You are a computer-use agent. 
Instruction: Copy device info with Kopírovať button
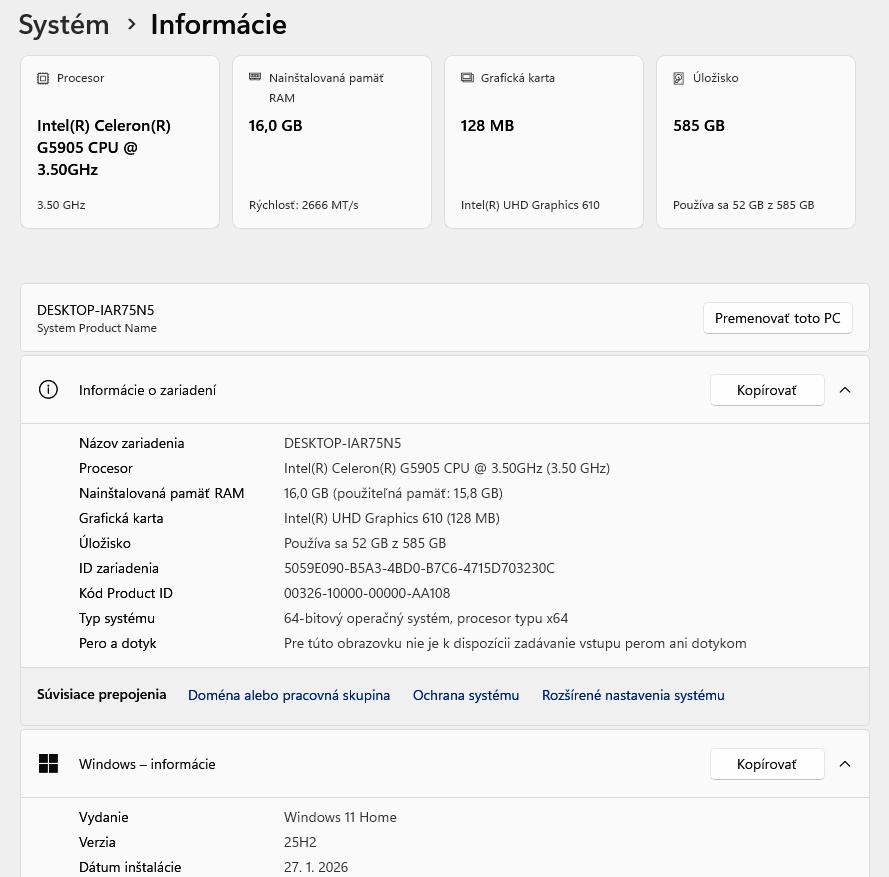click(x=767, y=390)
